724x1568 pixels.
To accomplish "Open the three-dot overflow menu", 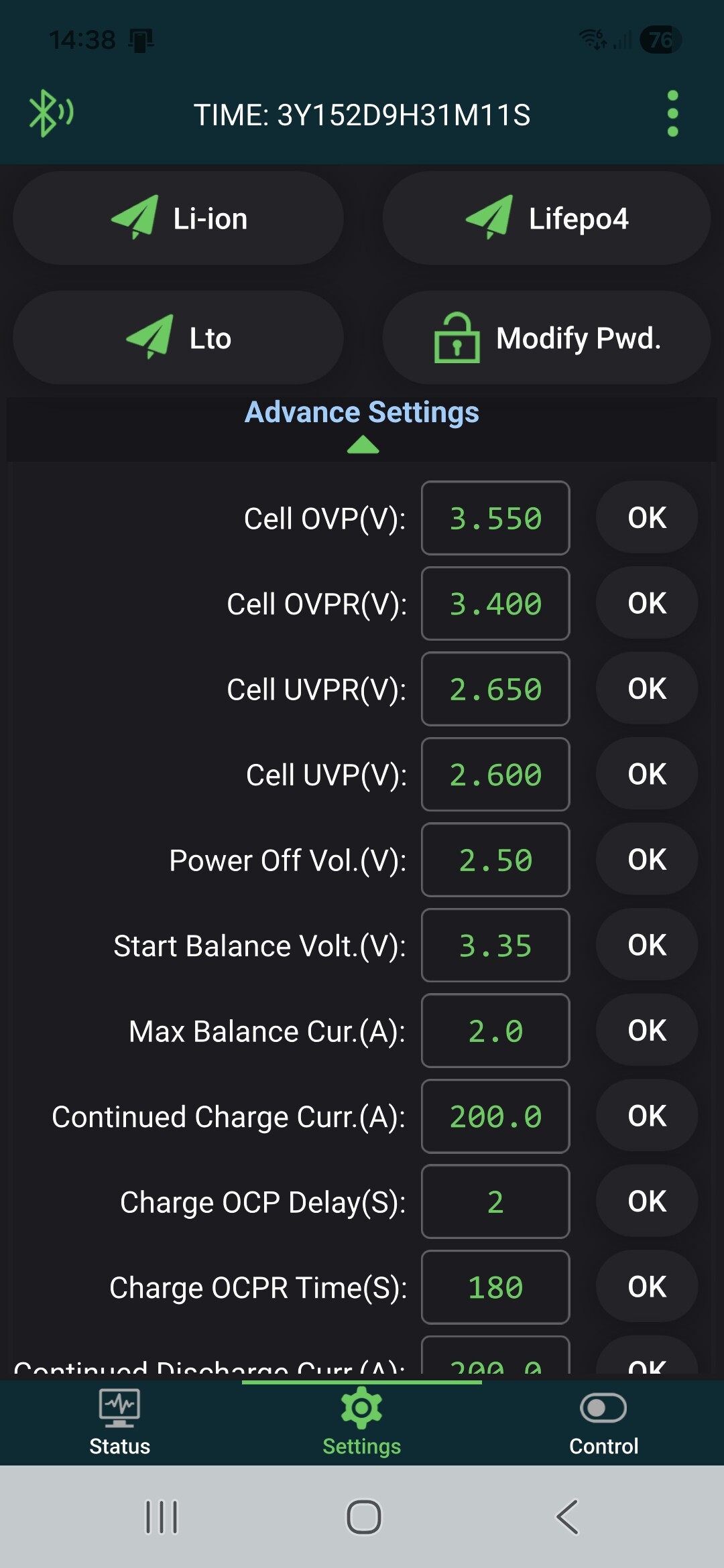I will [x=673, y=114].
